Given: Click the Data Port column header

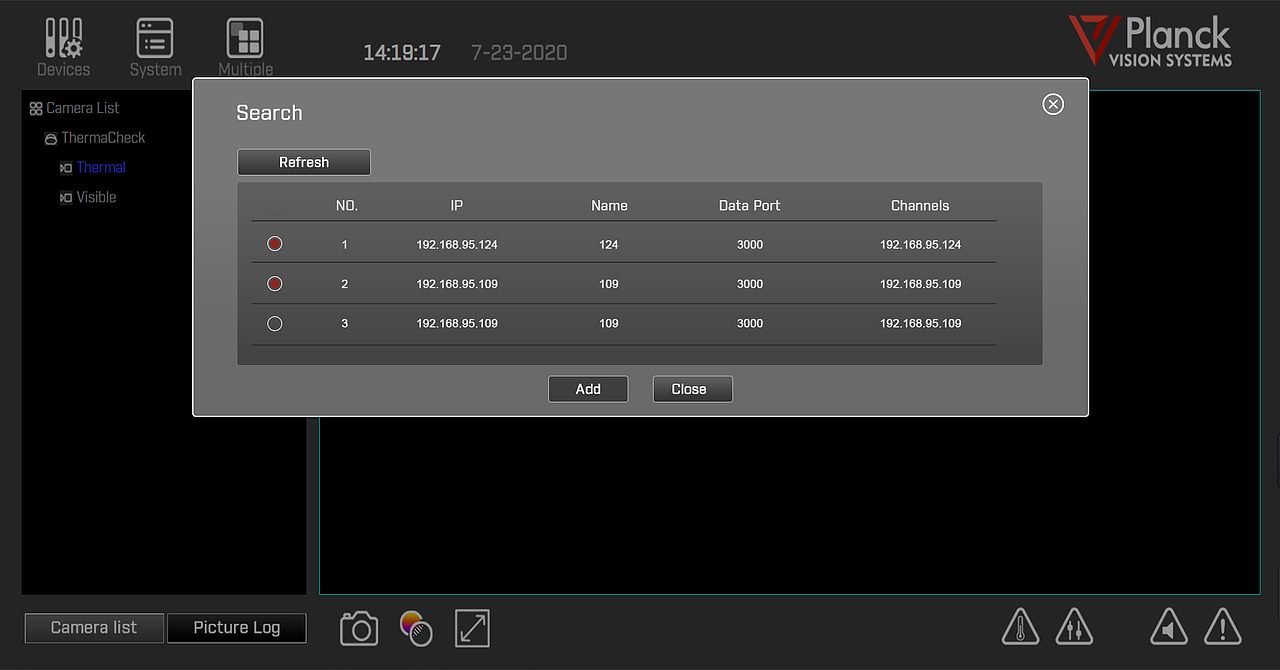Looking at the screenshot, I should [x=750, y=206].
